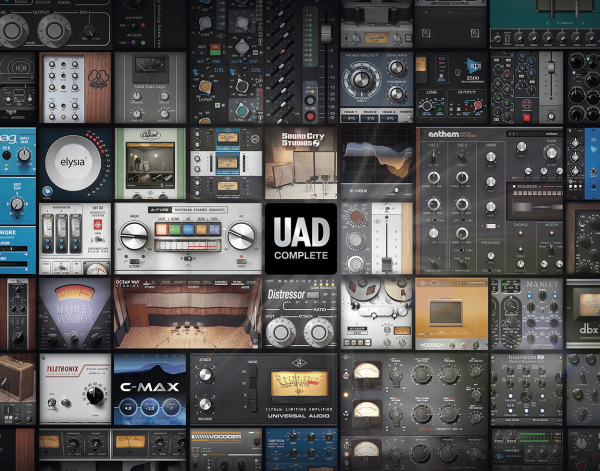Select the green A-Type band button
The image size is (600, 471).
tap(175, 229)
